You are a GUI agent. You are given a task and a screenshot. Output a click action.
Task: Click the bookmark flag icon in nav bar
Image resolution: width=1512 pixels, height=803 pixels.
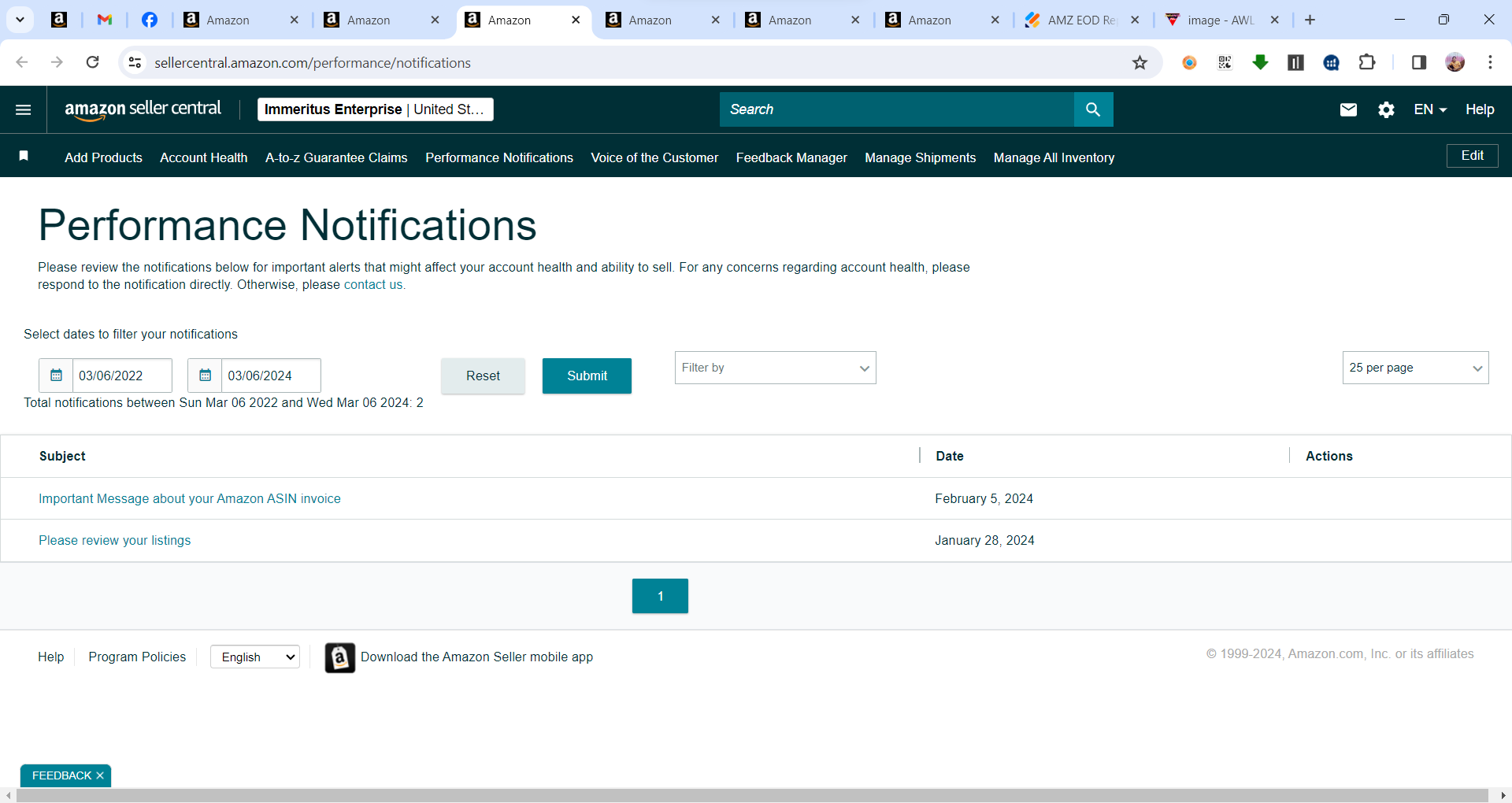point(24,156)
